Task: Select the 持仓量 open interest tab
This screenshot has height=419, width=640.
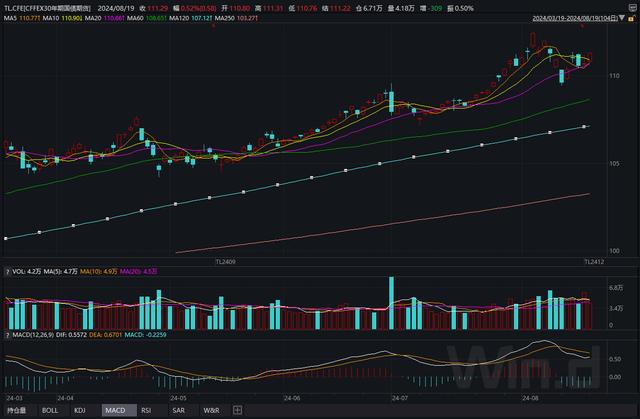Action: [x=16, y=410]
